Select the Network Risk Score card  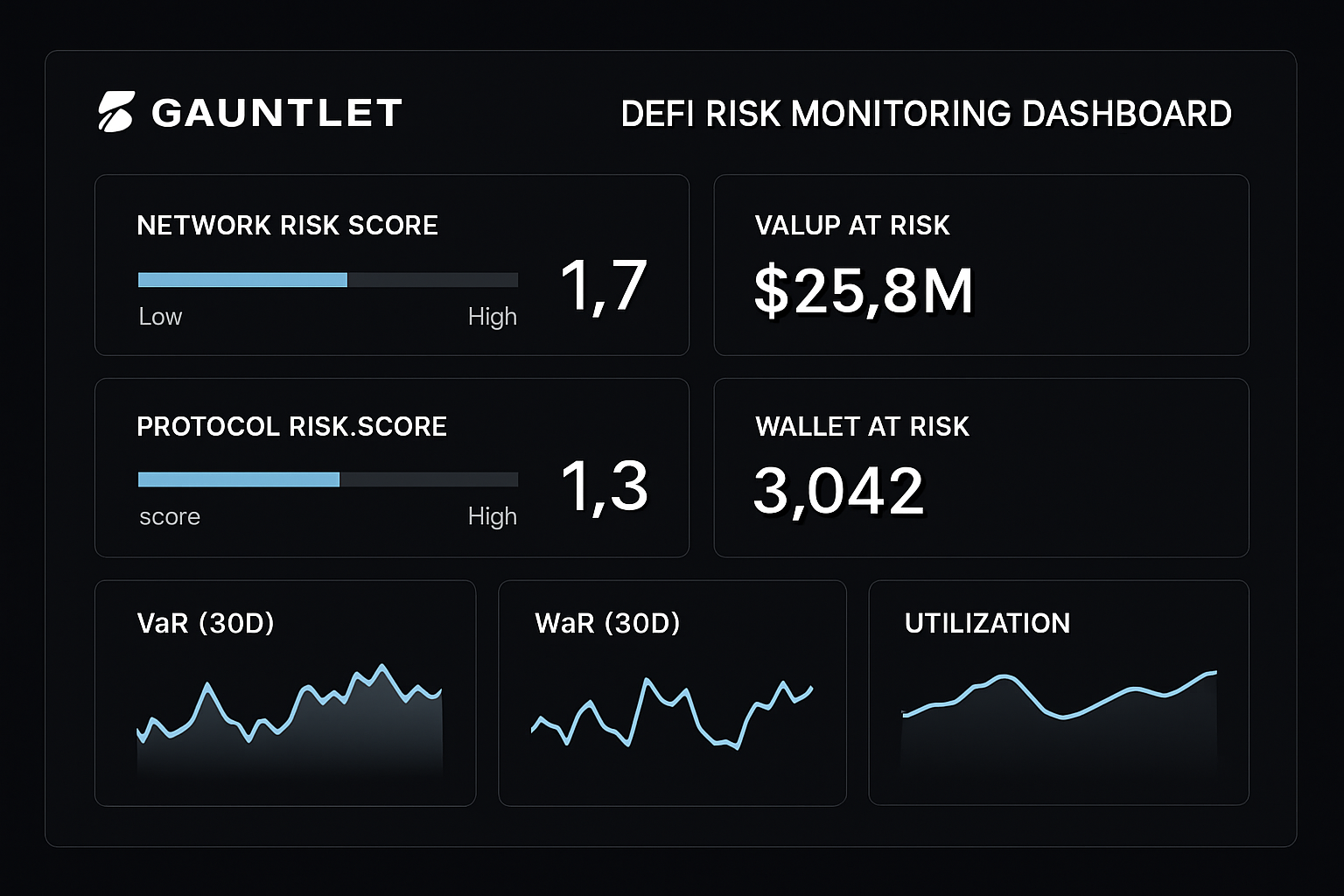(391, 264)
